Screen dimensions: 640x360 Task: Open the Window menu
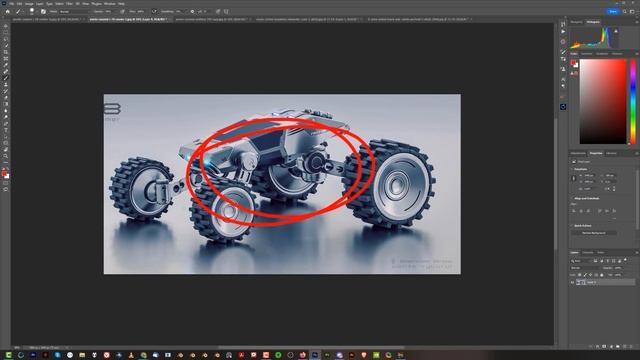click(109, 4)
